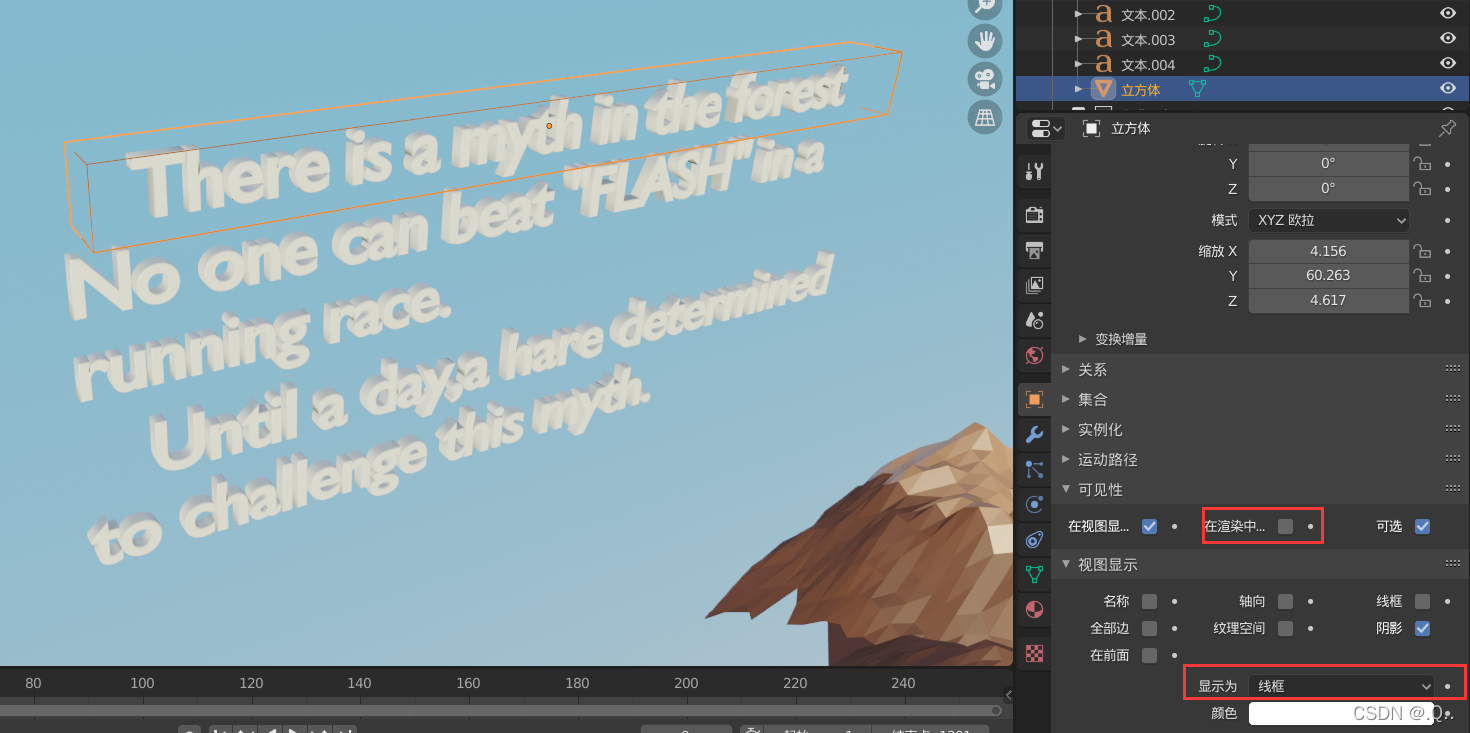
Task: Open the Object properties tab
Action: pos(1034,399)
